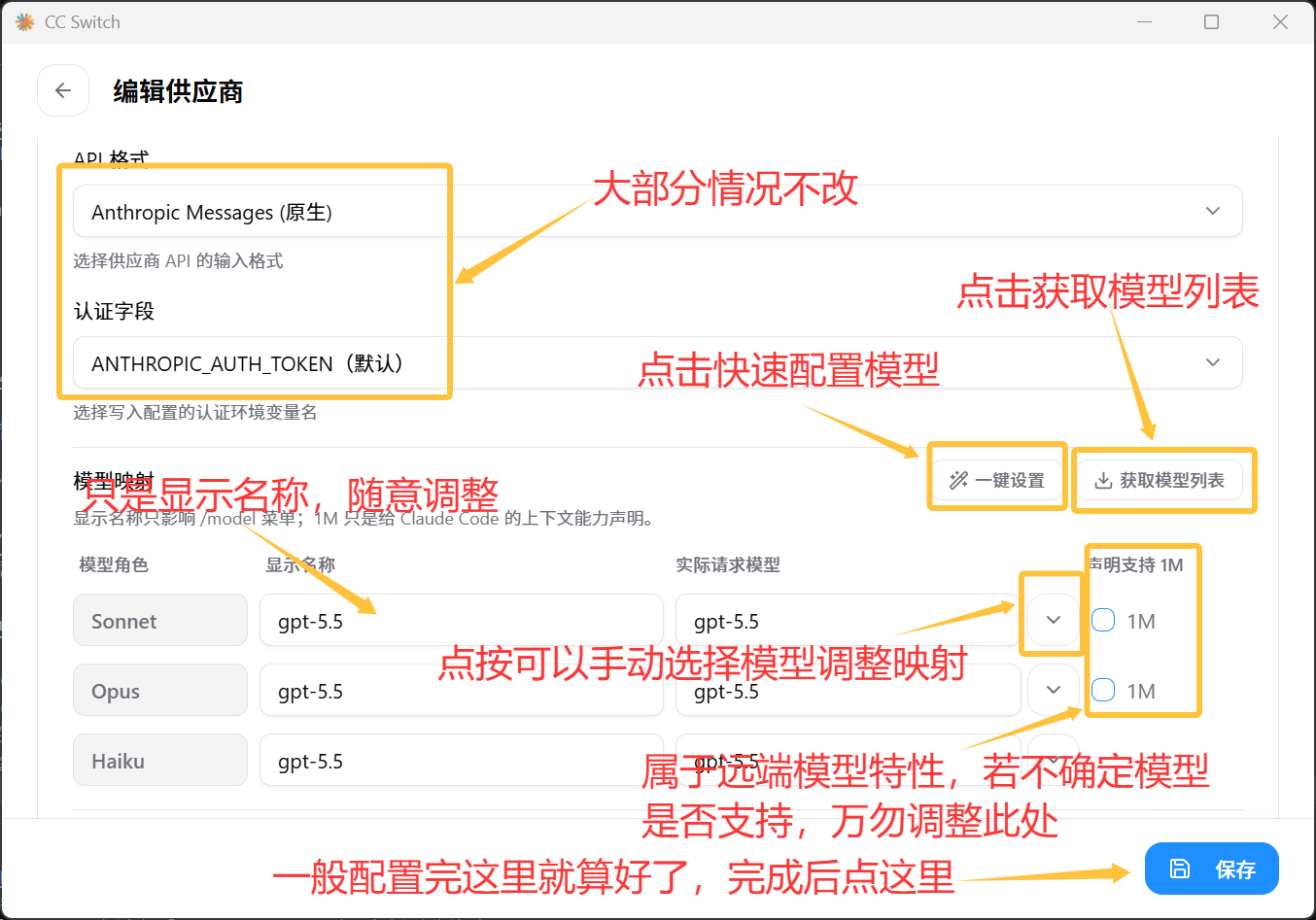Expand the Sonnet row model chevron
Image resolution: width=1316 pixels, height=920 pixels.
(x=1054, y=620)
